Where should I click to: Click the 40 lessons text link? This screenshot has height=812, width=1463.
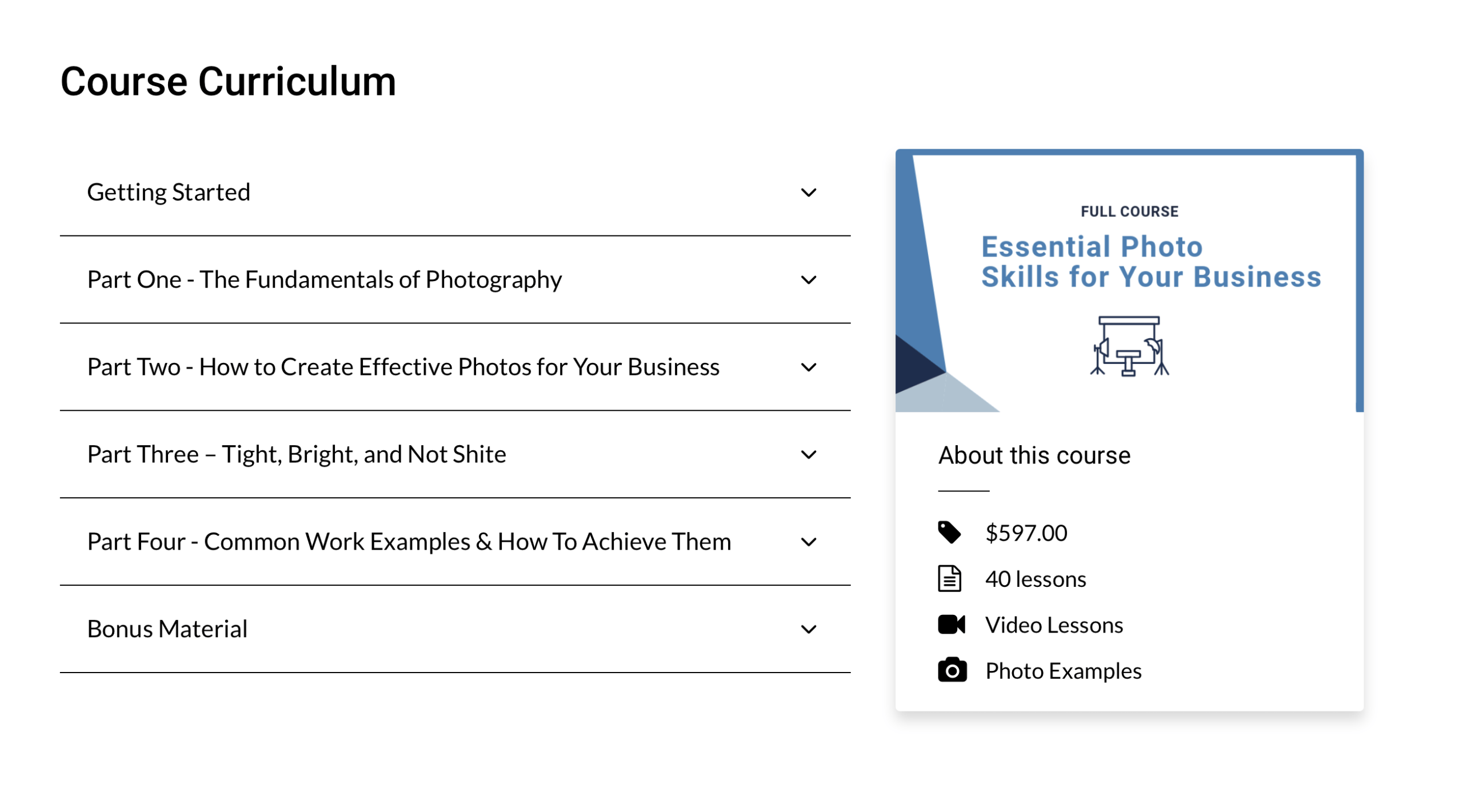(x=1035, y=578)
